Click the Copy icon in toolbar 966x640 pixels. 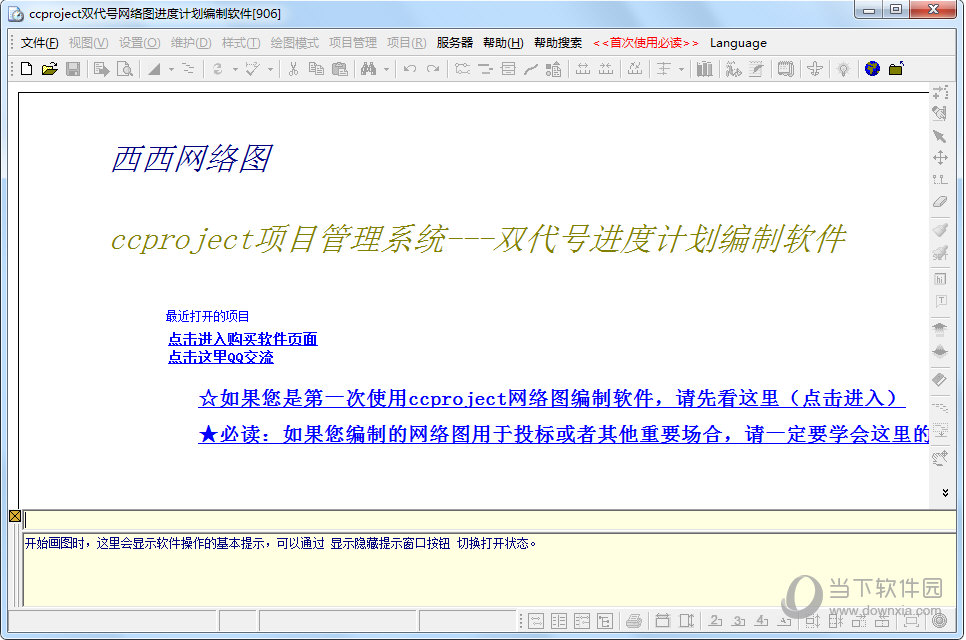pos(316,69)
